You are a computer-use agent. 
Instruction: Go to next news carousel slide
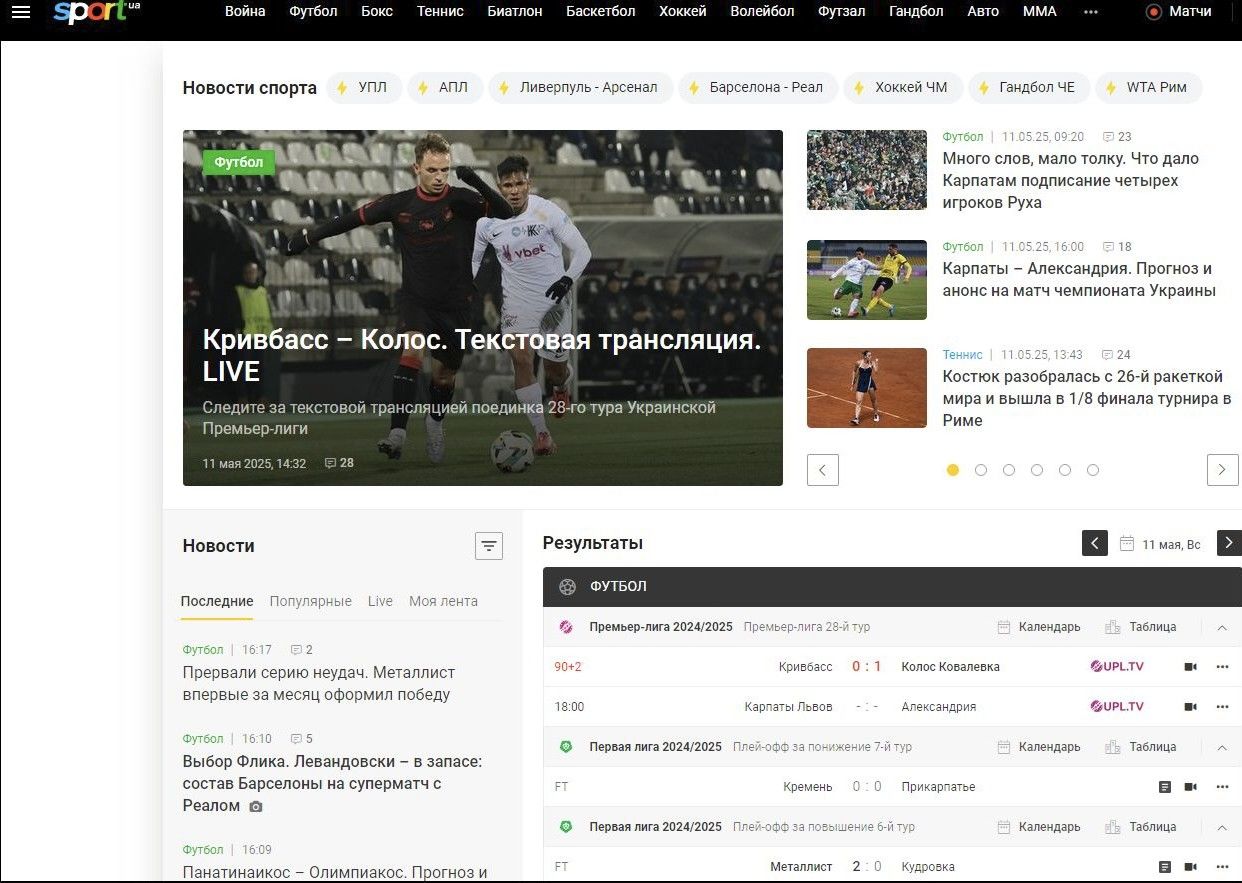pos(1223,470)
